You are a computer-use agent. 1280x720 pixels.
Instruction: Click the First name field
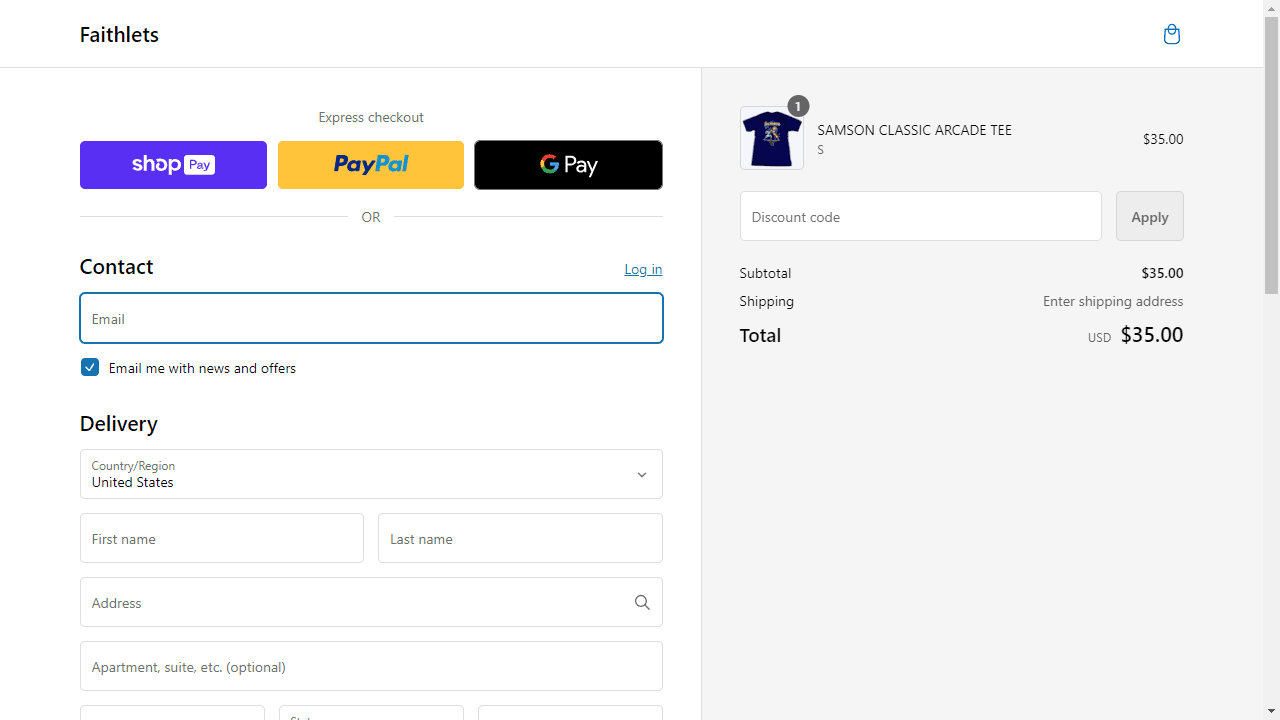pyautogui.click(x=222, y=538)
